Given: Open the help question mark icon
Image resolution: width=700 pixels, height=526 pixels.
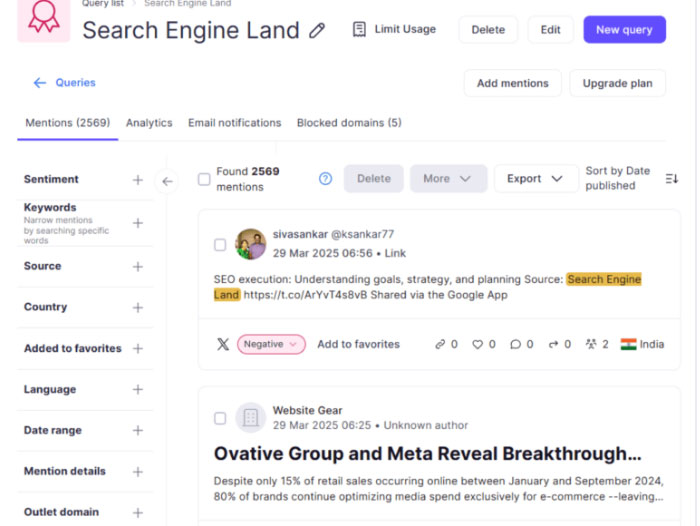Looking at the screenshot, I should [325, 179].
